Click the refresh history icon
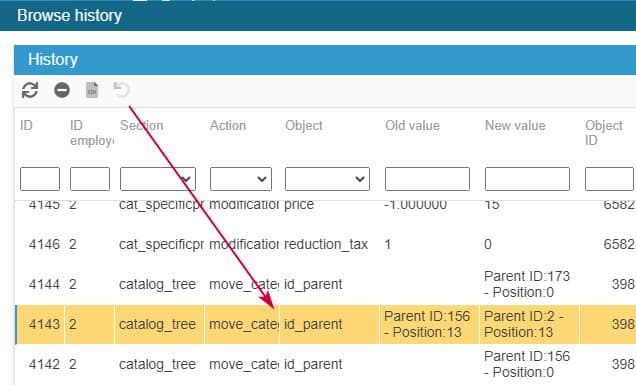The image size is (636, 385). 30,90
